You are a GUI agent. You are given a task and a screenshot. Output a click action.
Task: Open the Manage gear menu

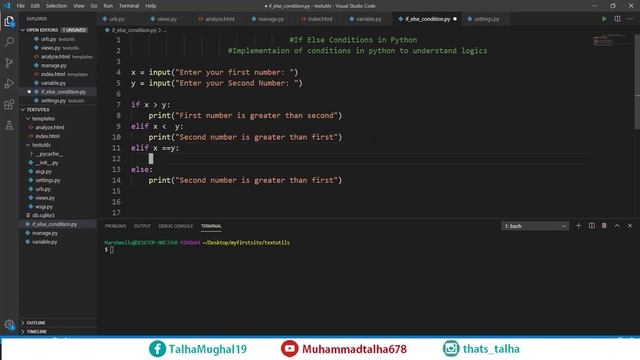pyautogui.click(x=9, y=325)
